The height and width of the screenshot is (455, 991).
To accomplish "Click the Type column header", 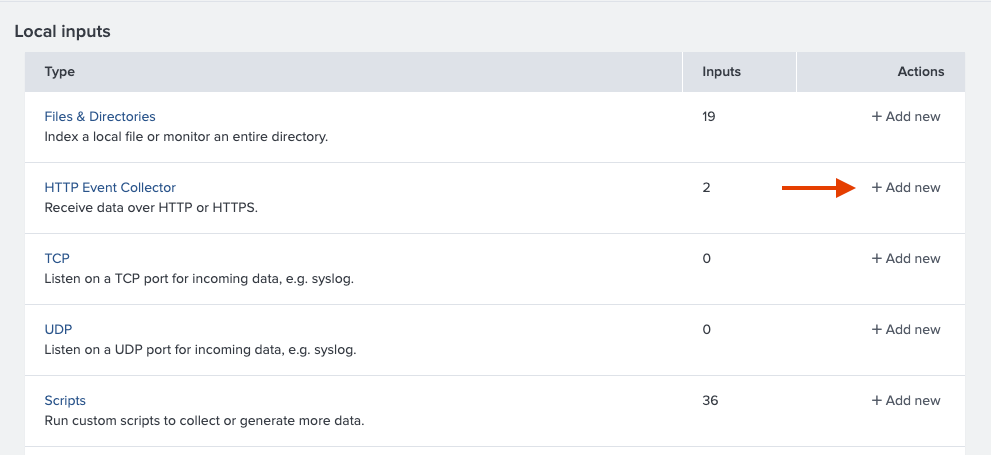I will tap(60, 72).
